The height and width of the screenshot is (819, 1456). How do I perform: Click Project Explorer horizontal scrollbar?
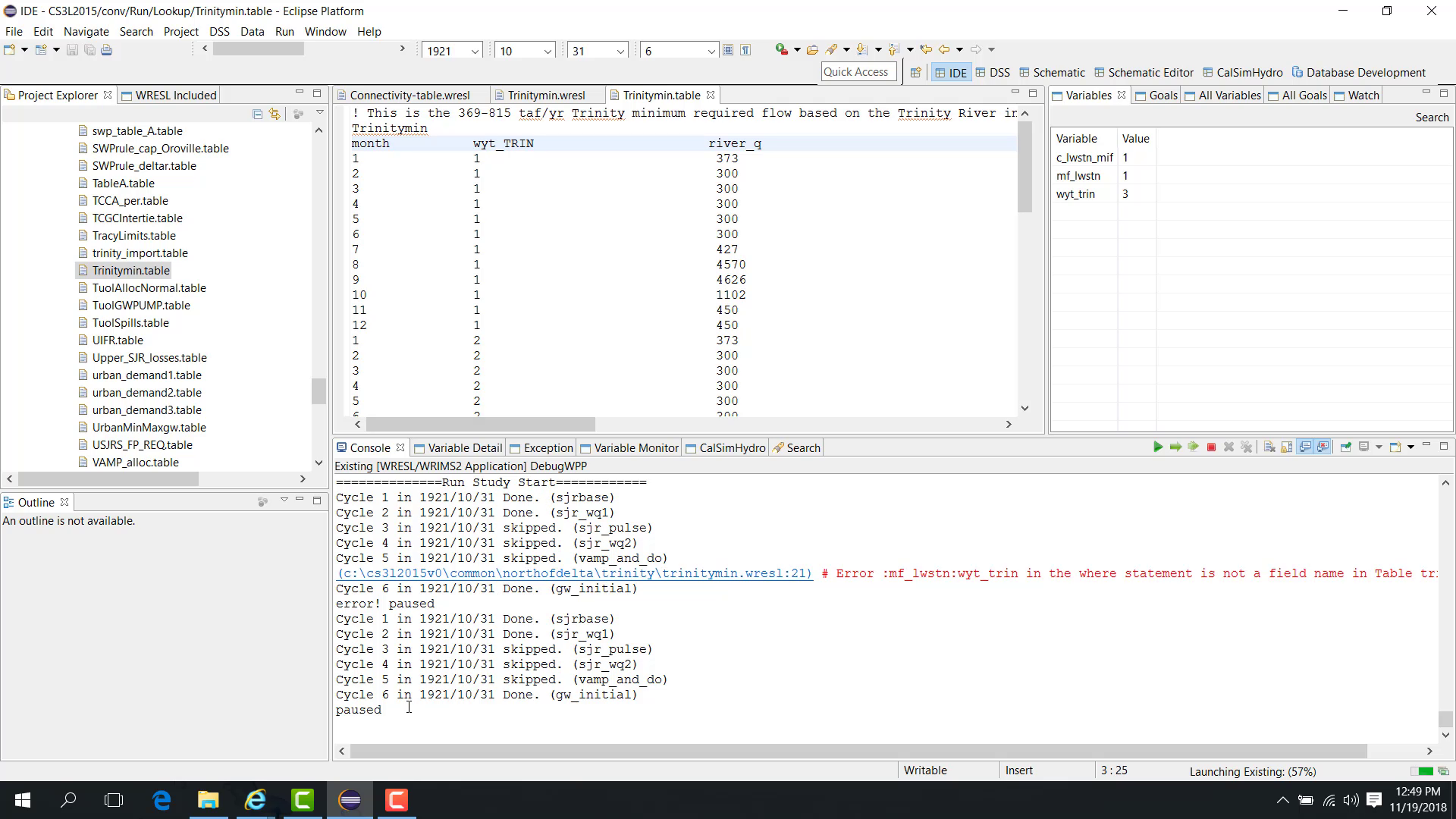108,479
